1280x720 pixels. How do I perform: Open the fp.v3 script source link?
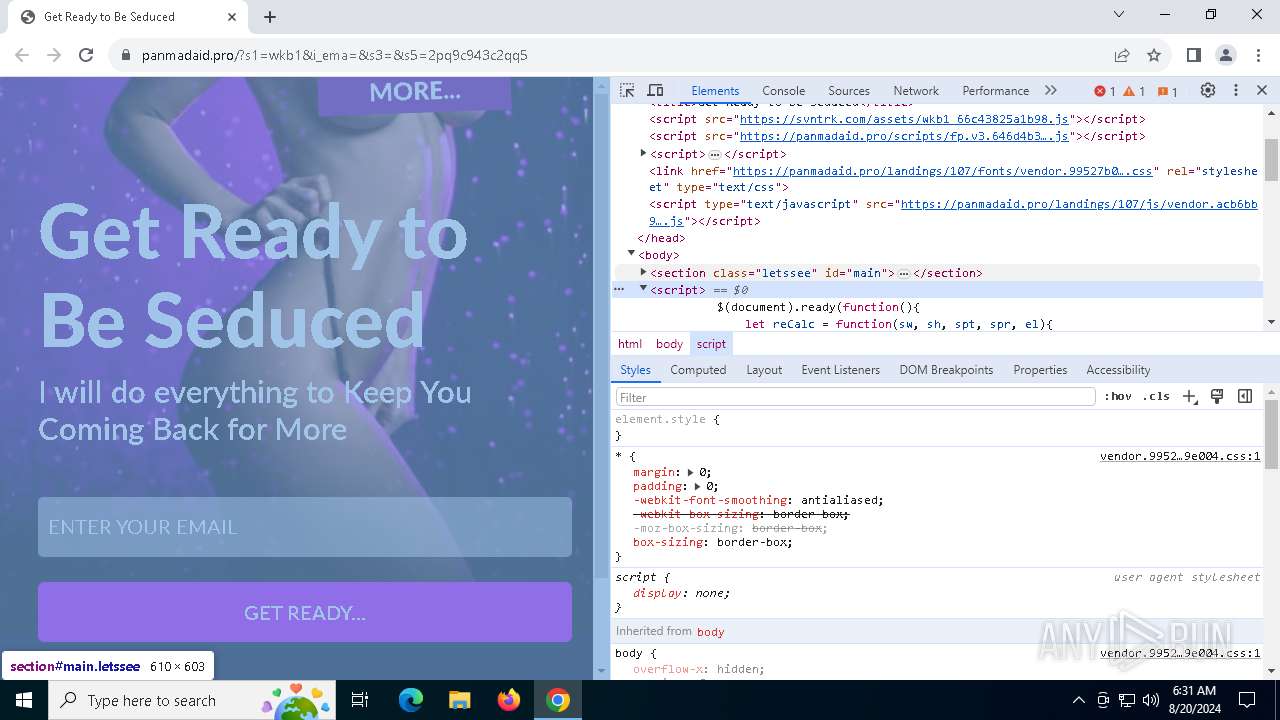point(904,136)
